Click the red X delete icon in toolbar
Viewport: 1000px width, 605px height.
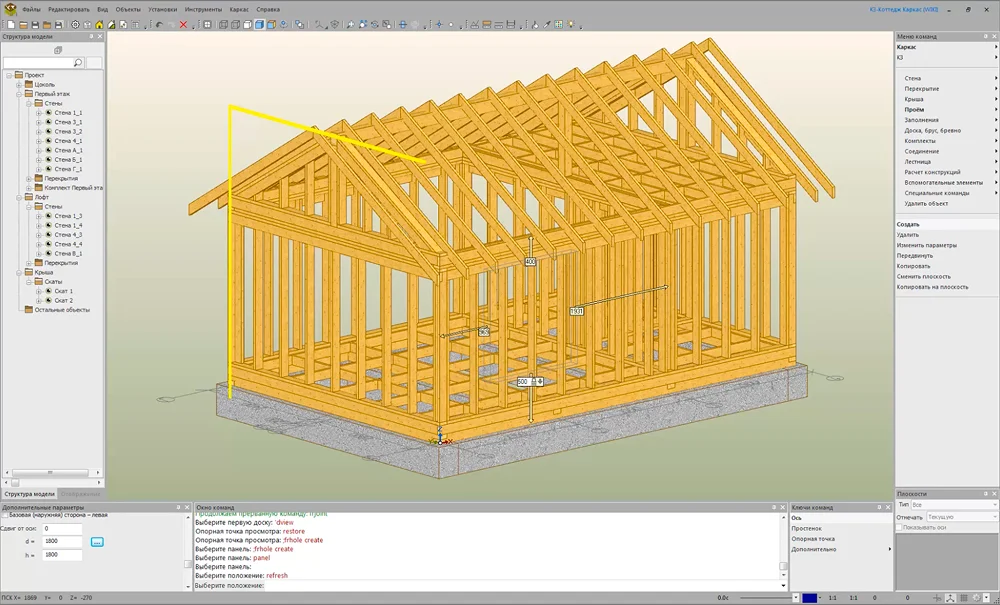point(183,24)
